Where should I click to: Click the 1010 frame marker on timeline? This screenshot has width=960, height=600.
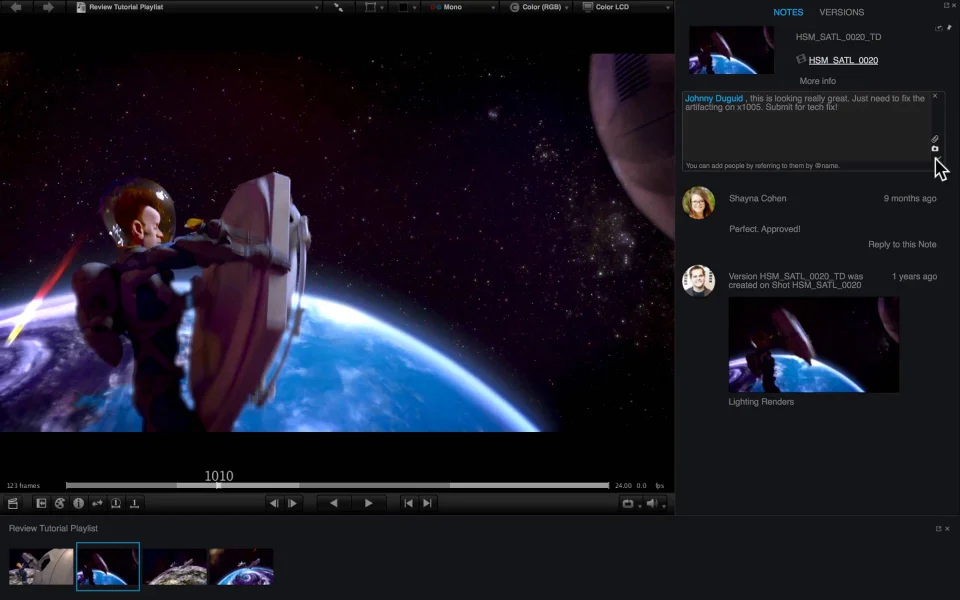pos(219,476)
